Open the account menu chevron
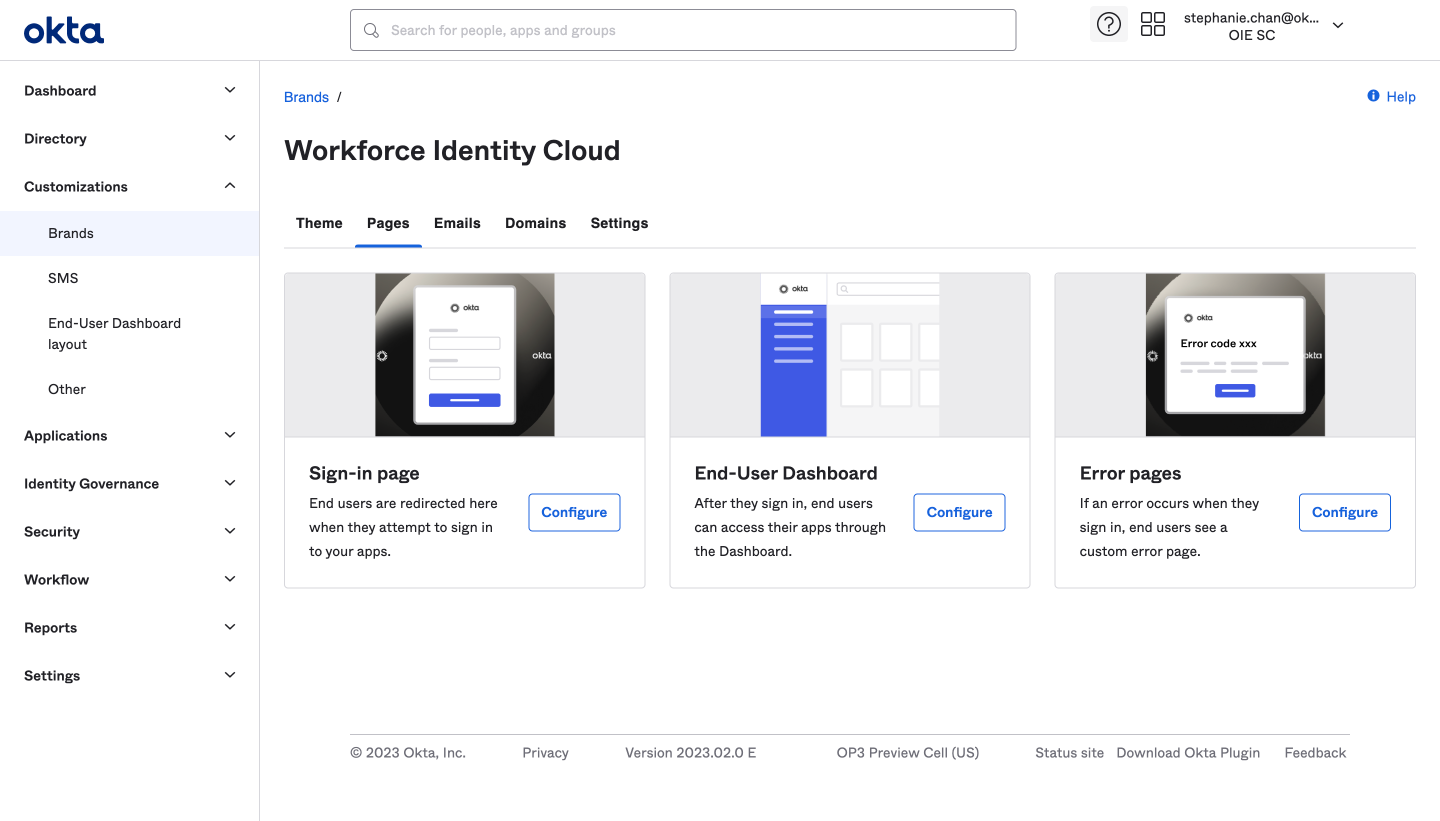1440x821 pixels. pos(1338,26)
